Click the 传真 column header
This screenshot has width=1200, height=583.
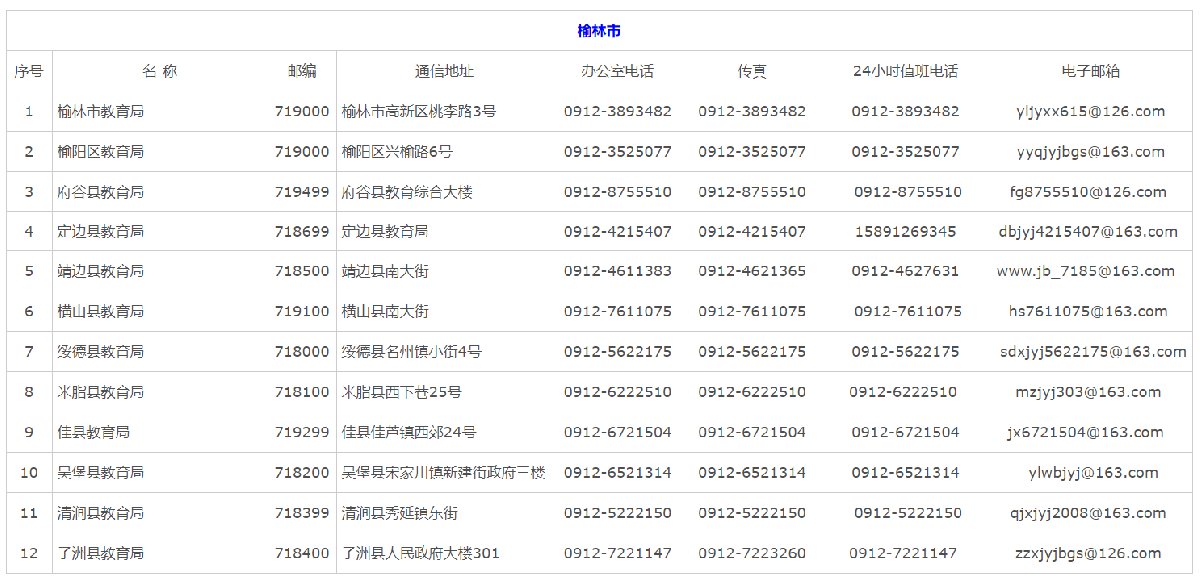pos(752,71)
